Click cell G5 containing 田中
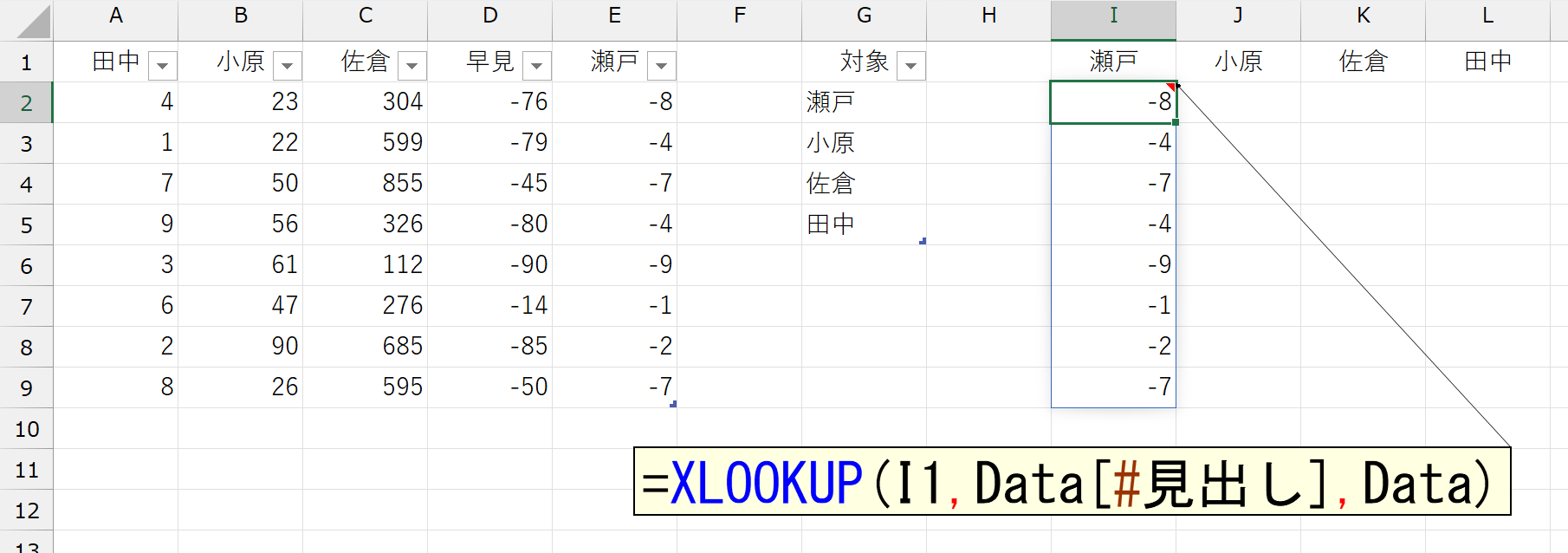Screen dimensions: 1568x553 [865, 224]
